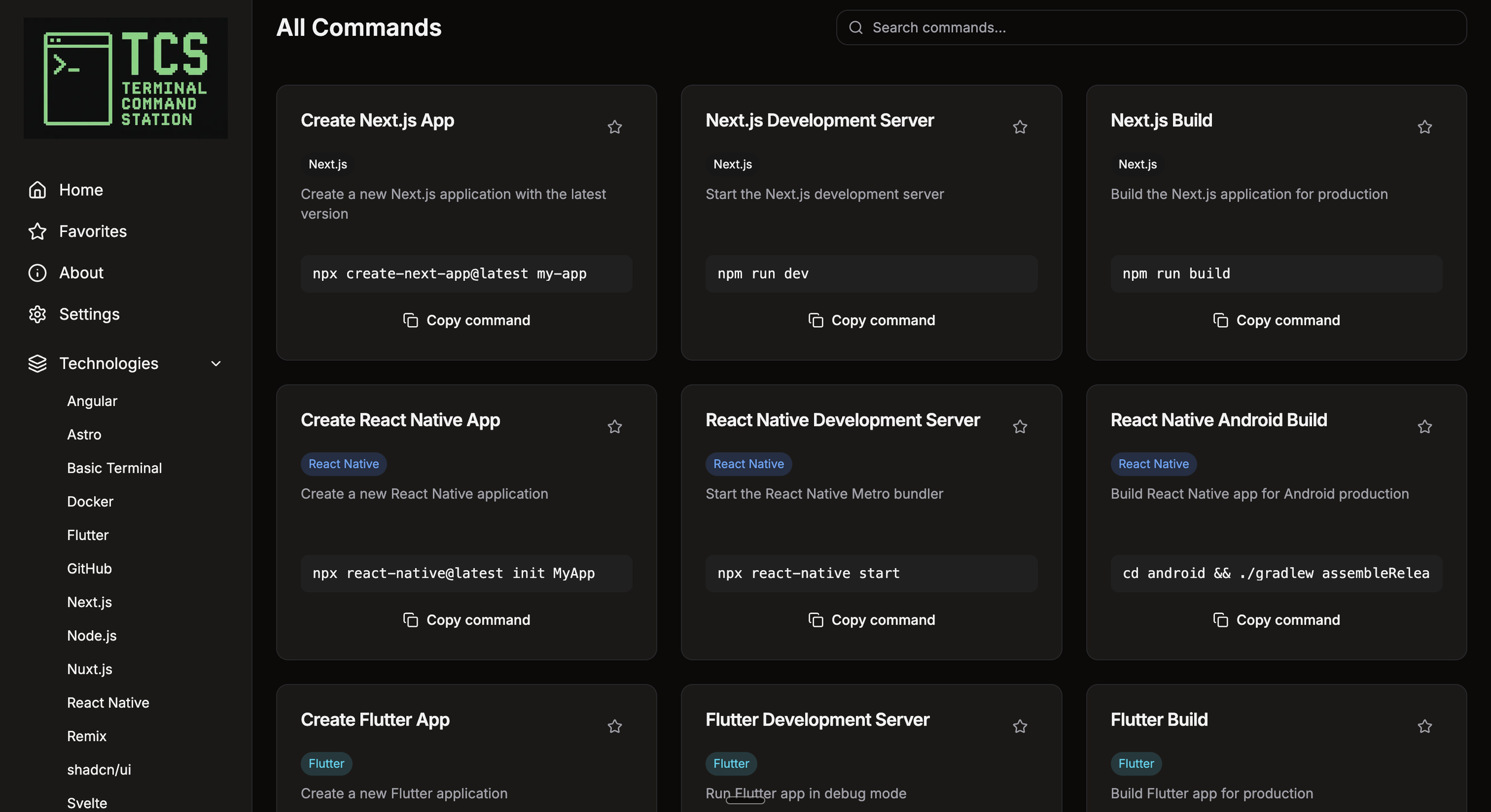Select Svelte in Technologies list
Viewport: 1491px width, 812px height.
tap(87, 803)
